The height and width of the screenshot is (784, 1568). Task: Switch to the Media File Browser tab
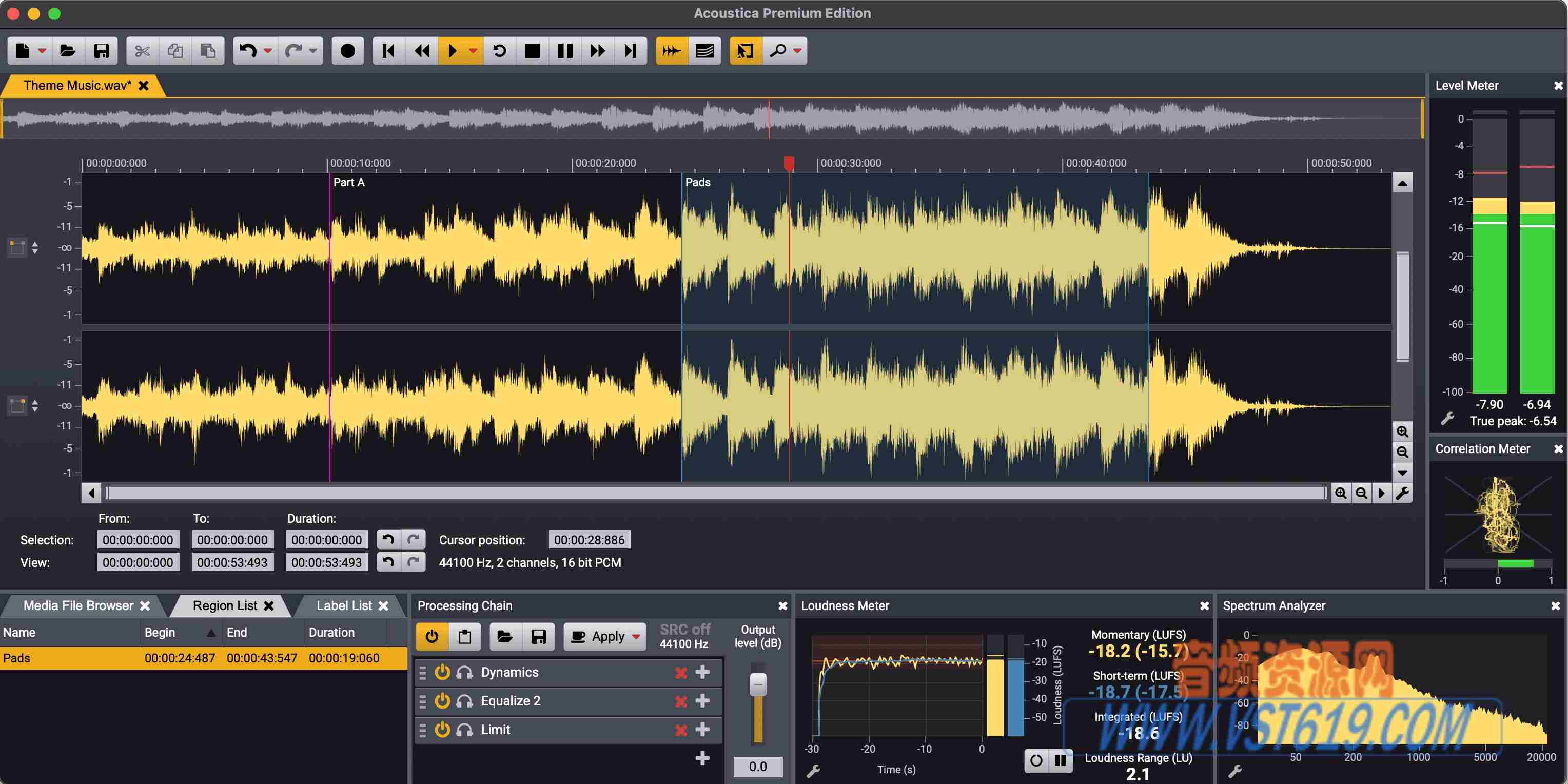(x=78, y=605)
